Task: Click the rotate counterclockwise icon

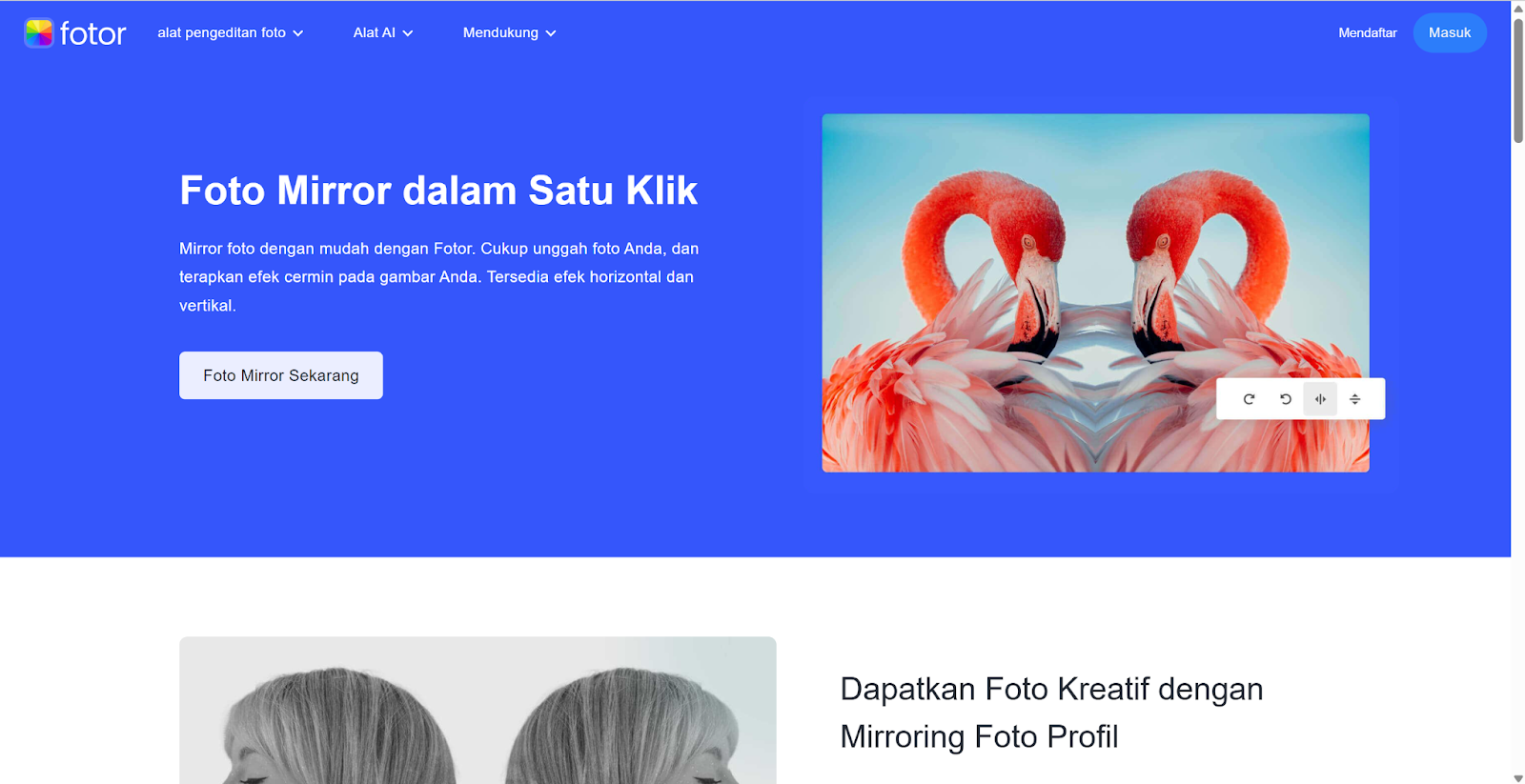Action: tap(1285, 399)
